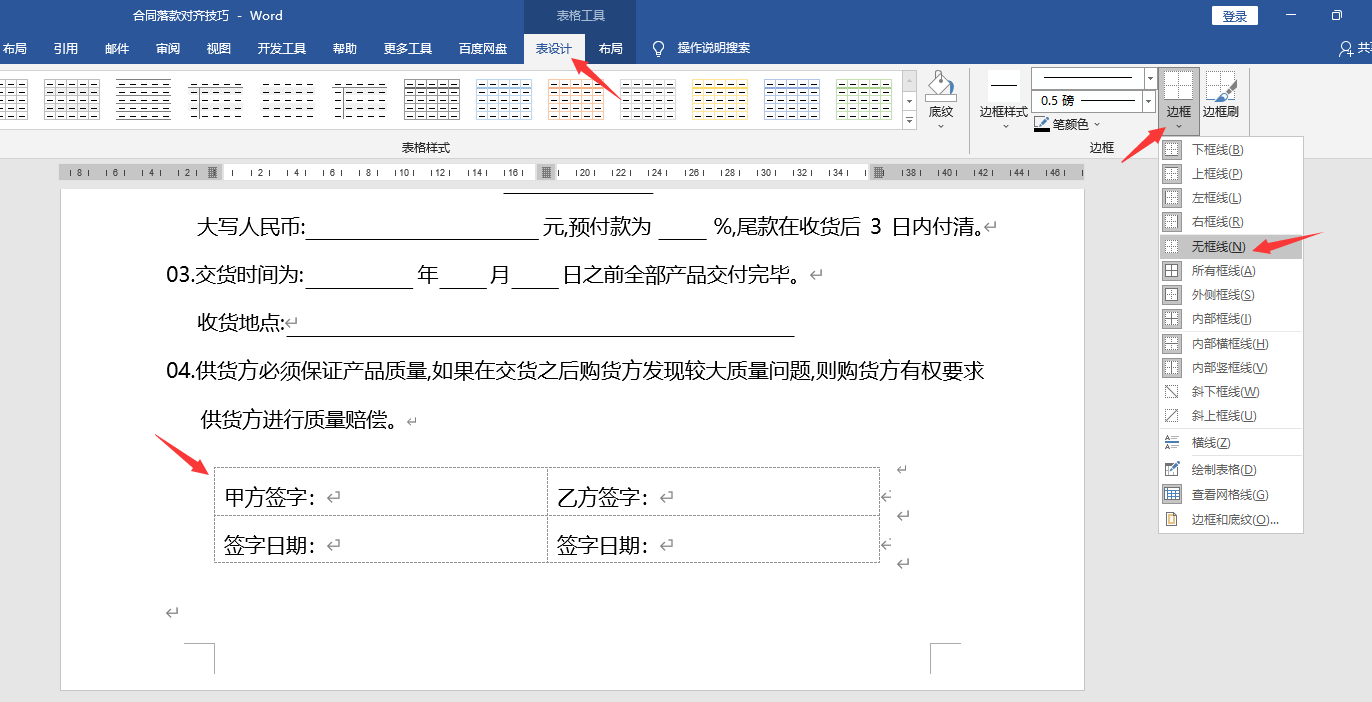The image size is (1372, 702).
Task: Activate the 边框刷 border painter
Action: [1220, 94]
